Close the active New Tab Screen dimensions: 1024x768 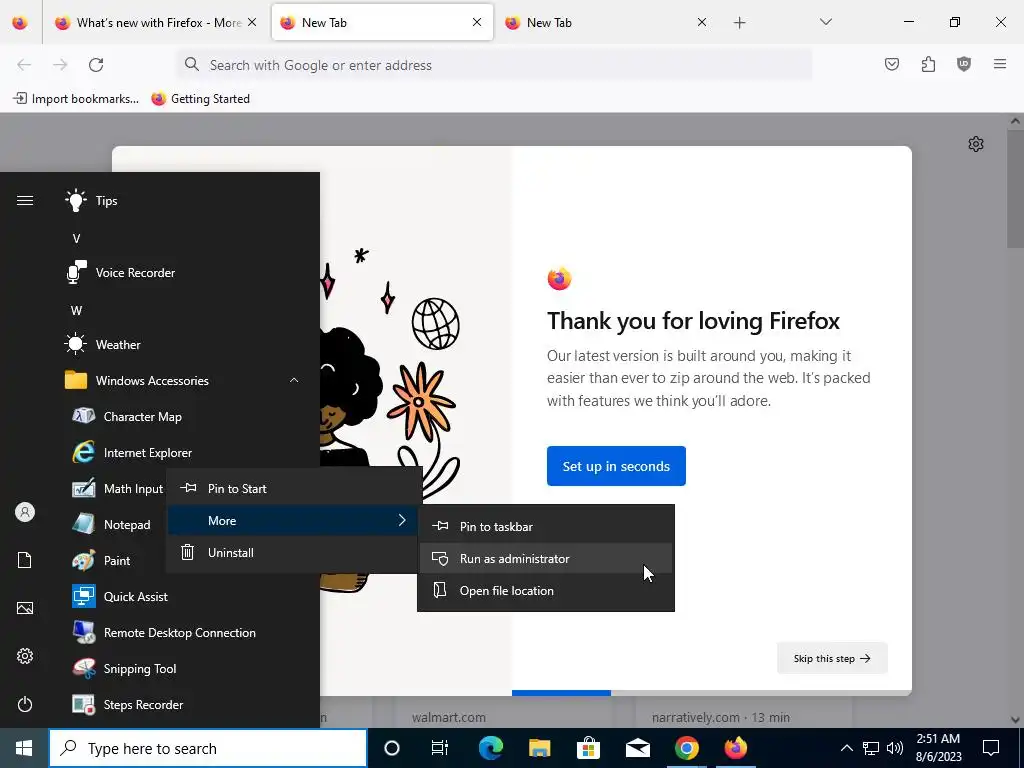[x=477, y=23]
